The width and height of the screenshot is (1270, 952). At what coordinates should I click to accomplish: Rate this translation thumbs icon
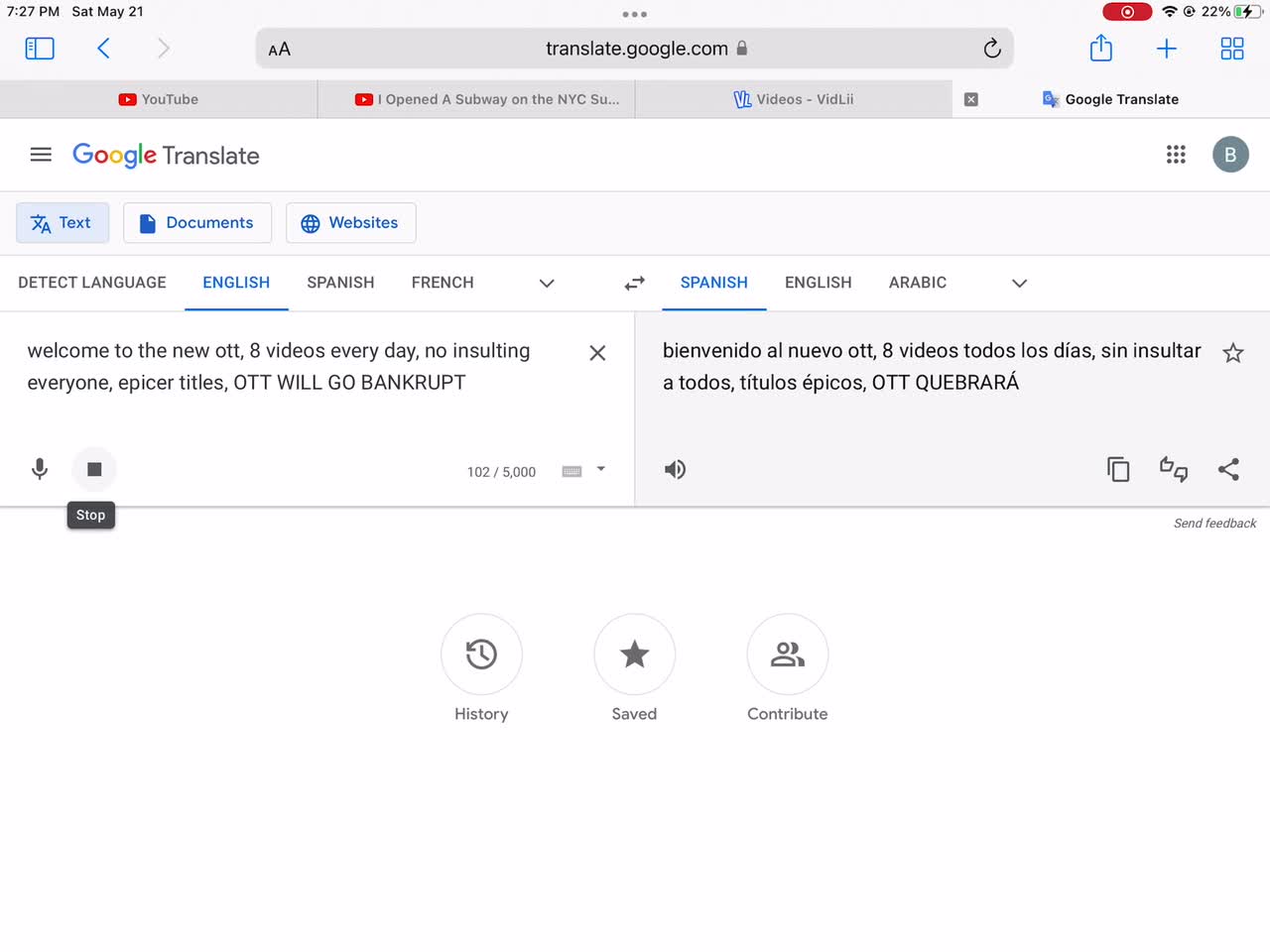pyautogui.click(x=1174, y=469)
